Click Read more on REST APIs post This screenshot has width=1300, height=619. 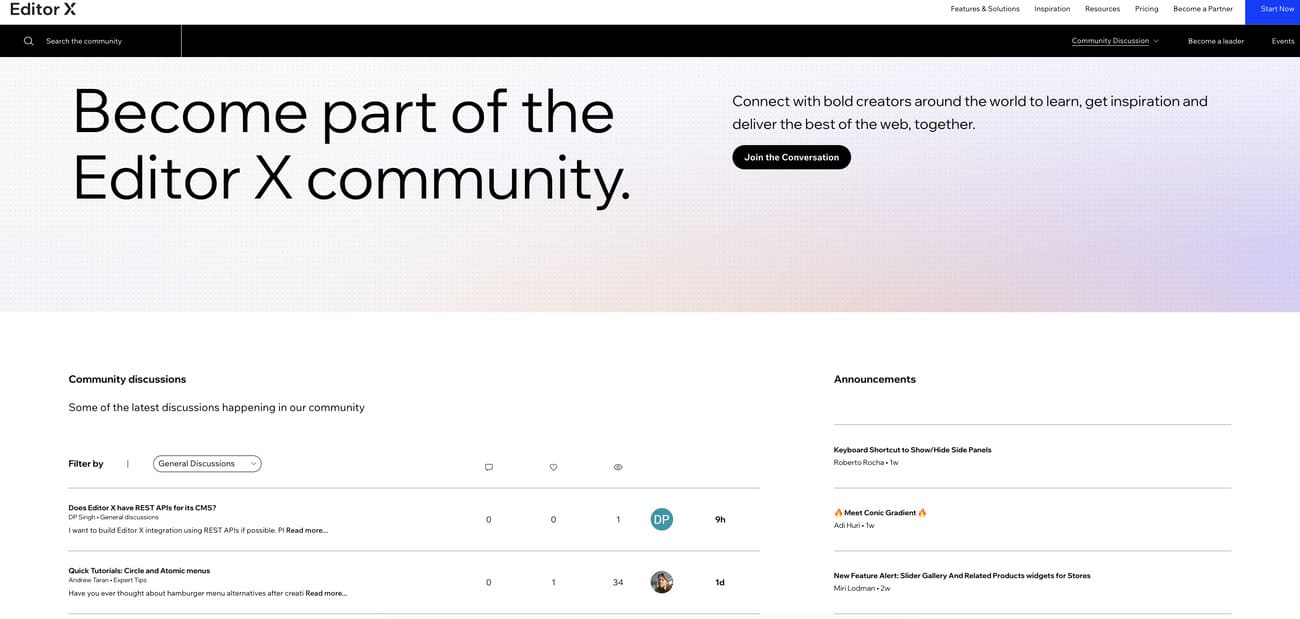pos(307,530)
